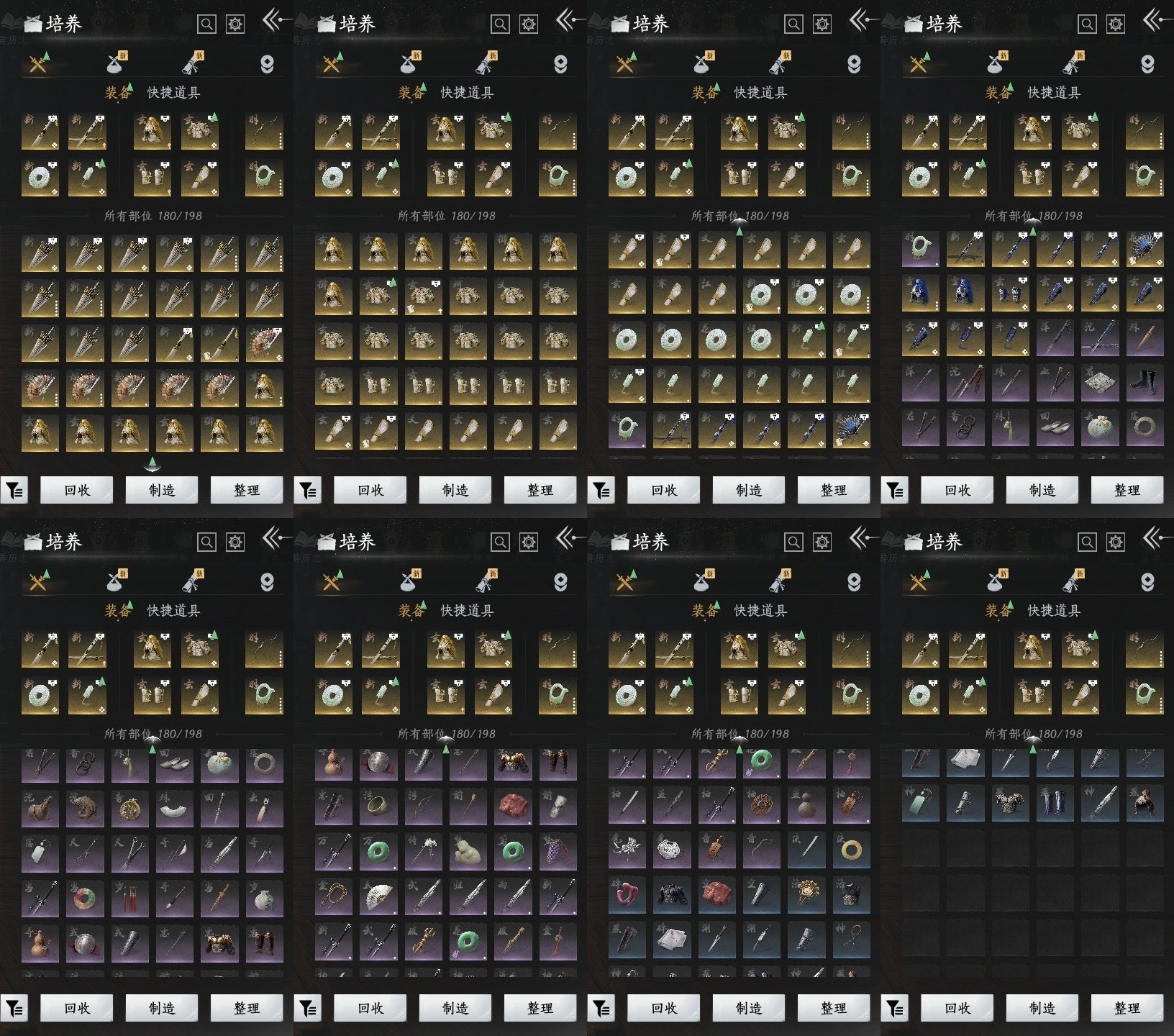The height and width of the screenshot is (1036, 1174).
Task: Open the filter menu in the bottom-row third panel
Action: click(601, 1009)
